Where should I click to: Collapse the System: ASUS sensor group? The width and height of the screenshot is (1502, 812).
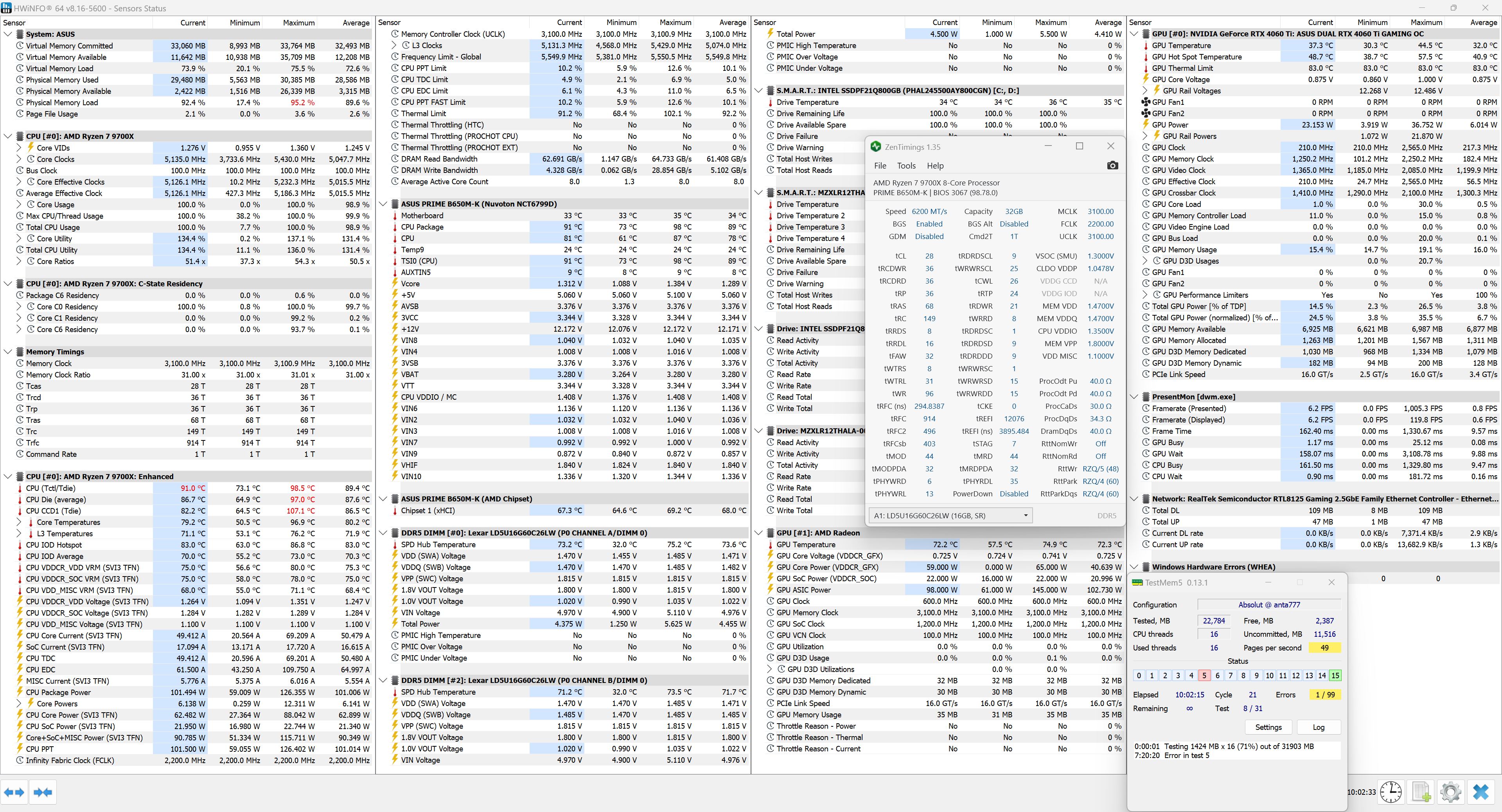pyautogui.click(x=7, y=34)
